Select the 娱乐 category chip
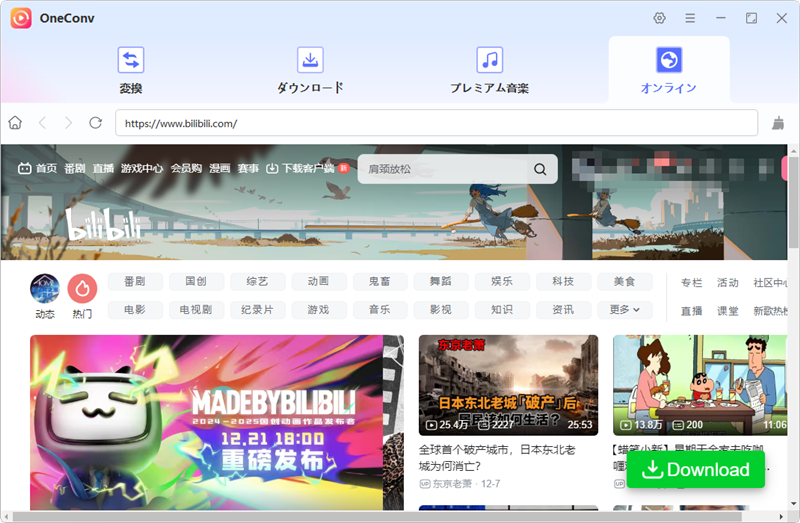Image resolution: width=800 pixels, height=523 pixels. 503,281
